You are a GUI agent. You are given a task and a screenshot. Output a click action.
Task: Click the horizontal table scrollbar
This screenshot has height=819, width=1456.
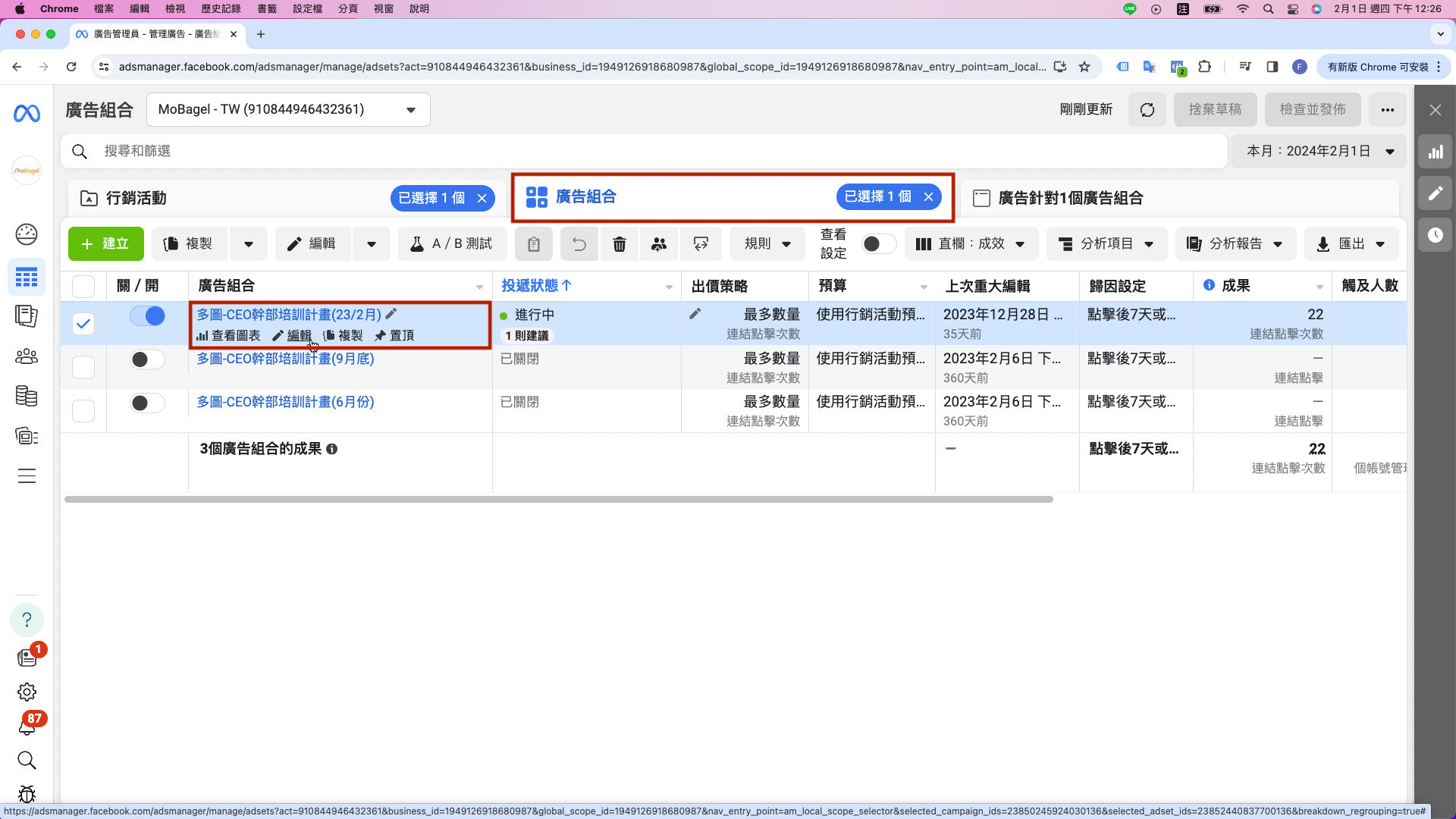559,500
